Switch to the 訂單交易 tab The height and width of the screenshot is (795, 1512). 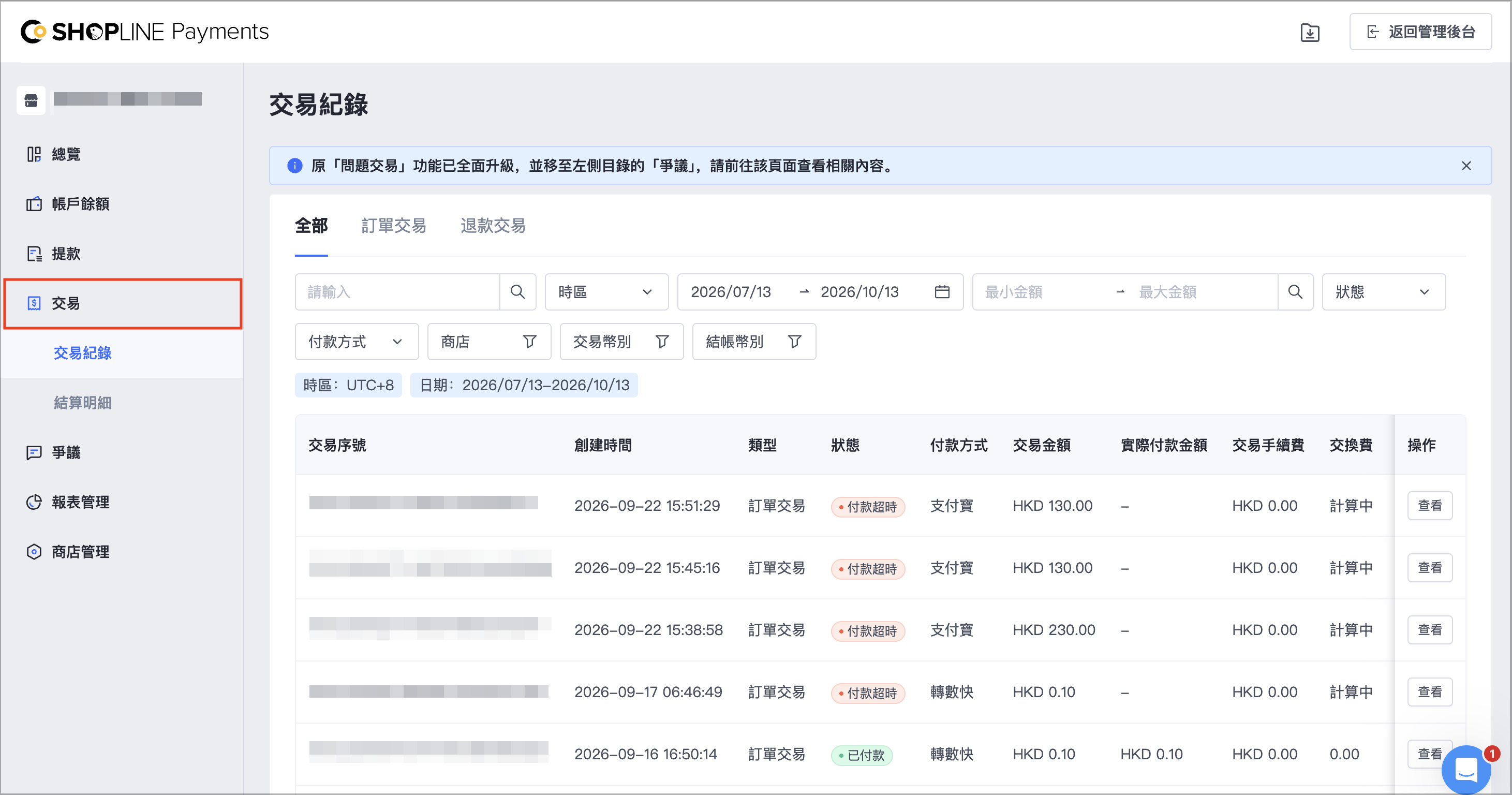pyautogui.click(x=394, y=226)
